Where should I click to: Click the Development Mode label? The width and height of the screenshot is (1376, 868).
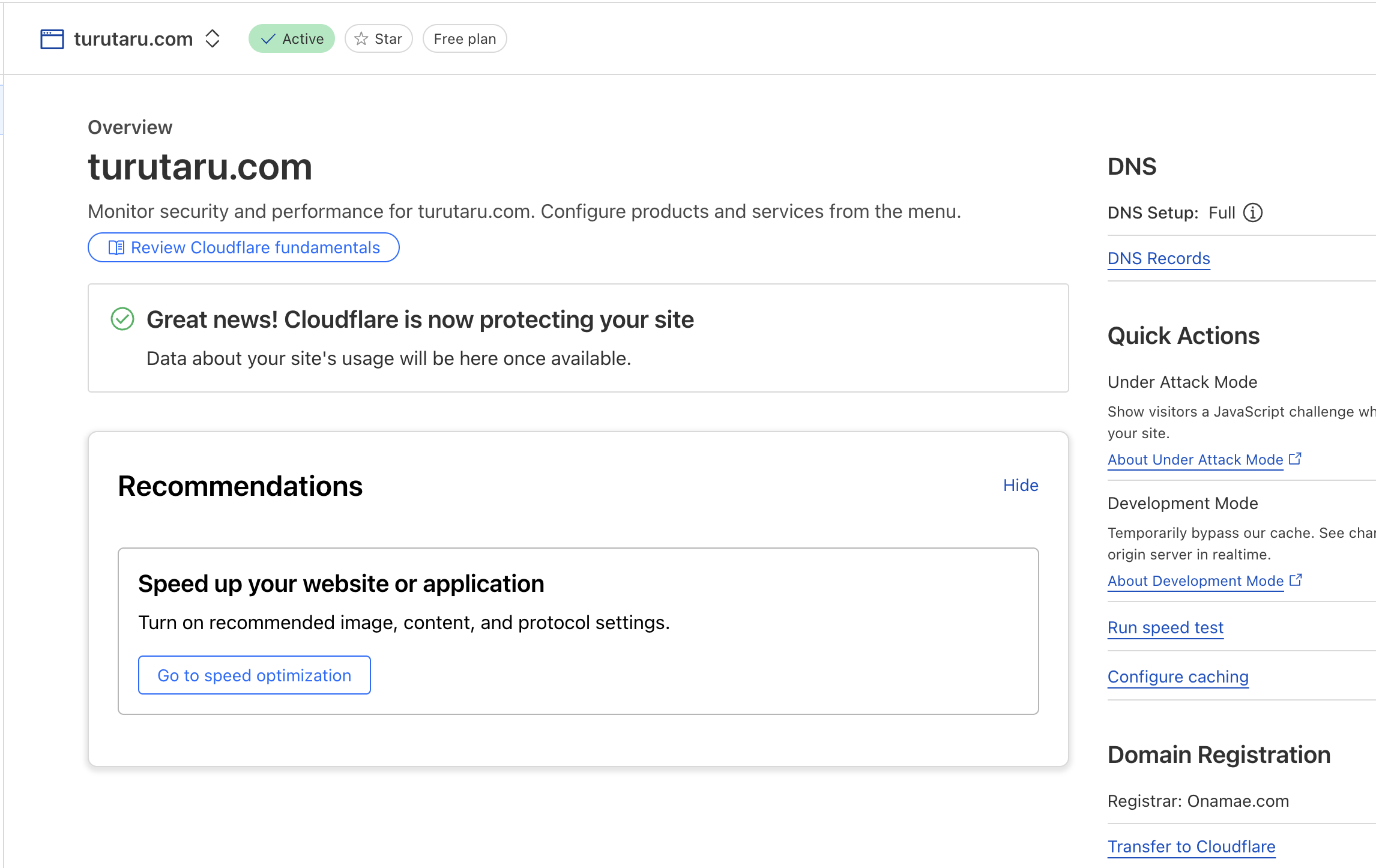tap(1183, 503)
